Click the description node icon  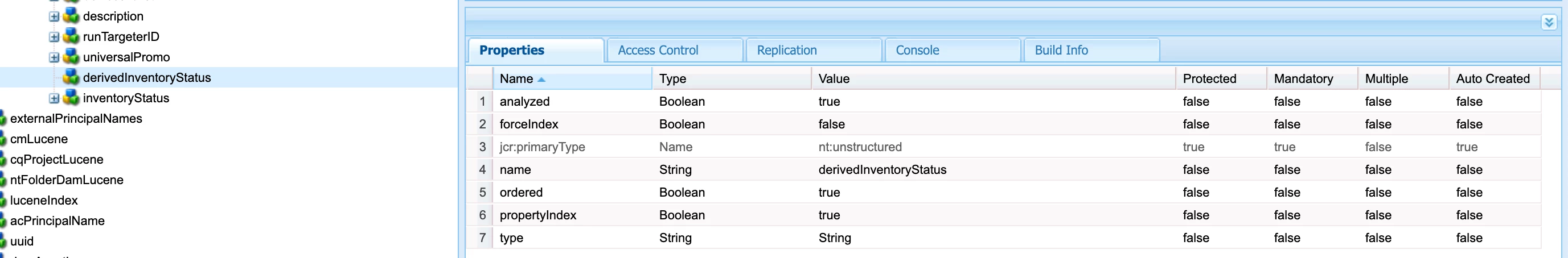(x=71, y=16)
